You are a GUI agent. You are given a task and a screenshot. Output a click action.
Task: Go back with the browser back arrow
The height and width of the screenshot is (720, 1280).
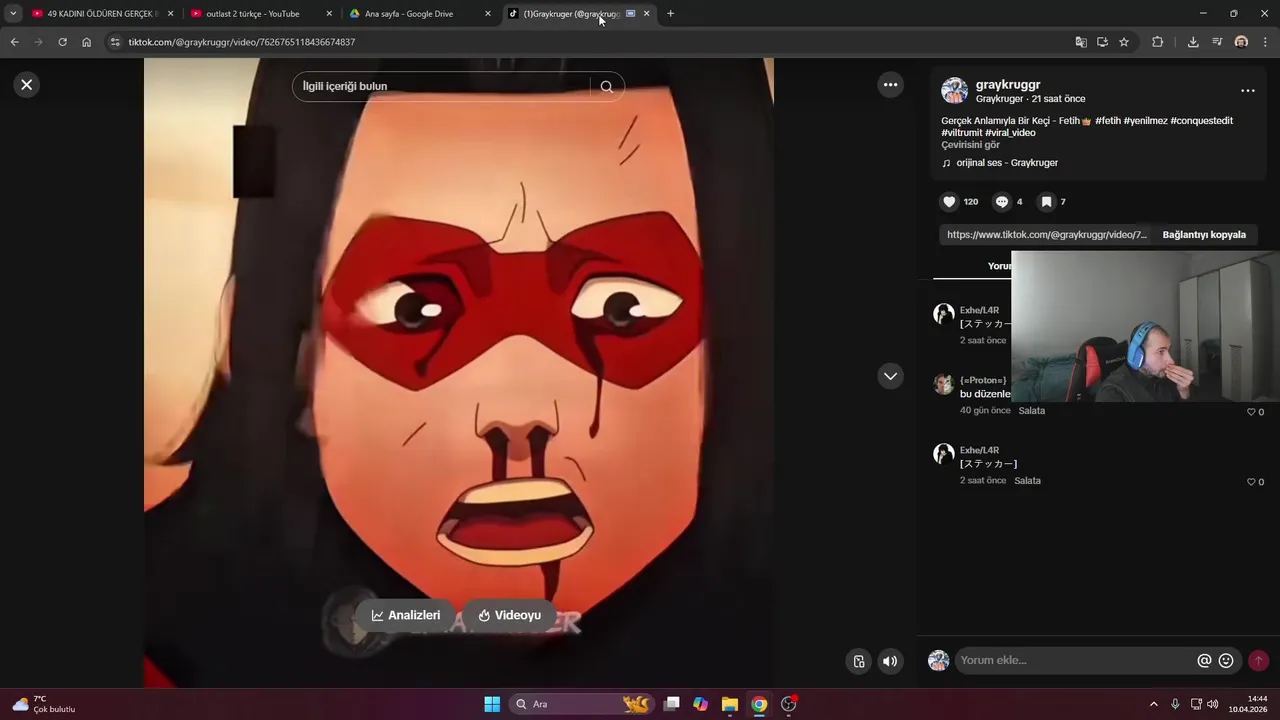[x=14, y=42]
